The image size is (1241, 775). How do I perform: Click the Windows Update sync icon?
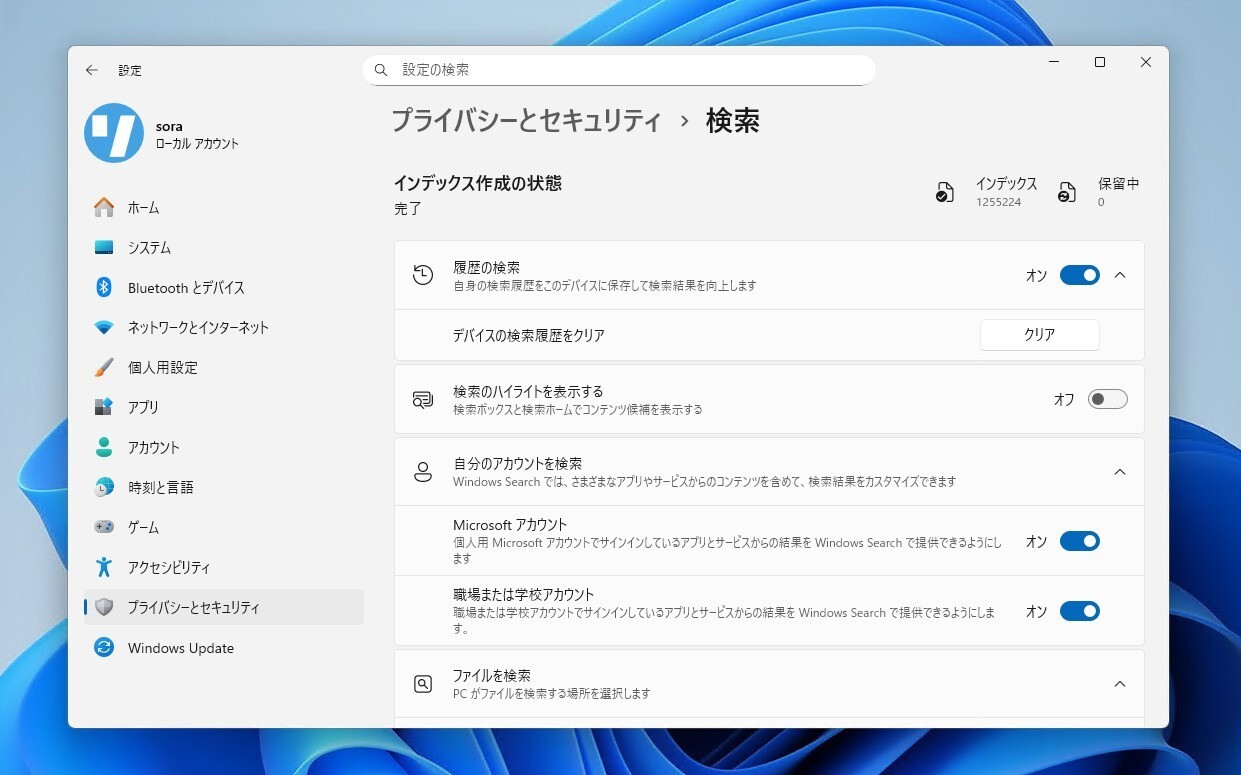click(104, 647)
